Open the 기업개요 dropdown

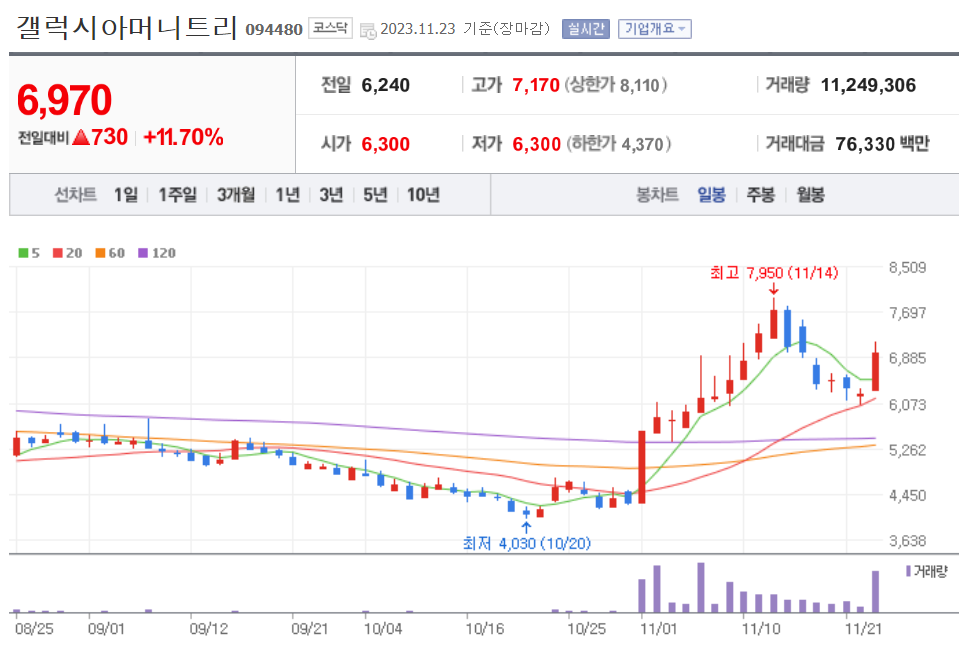click(654, 29)
